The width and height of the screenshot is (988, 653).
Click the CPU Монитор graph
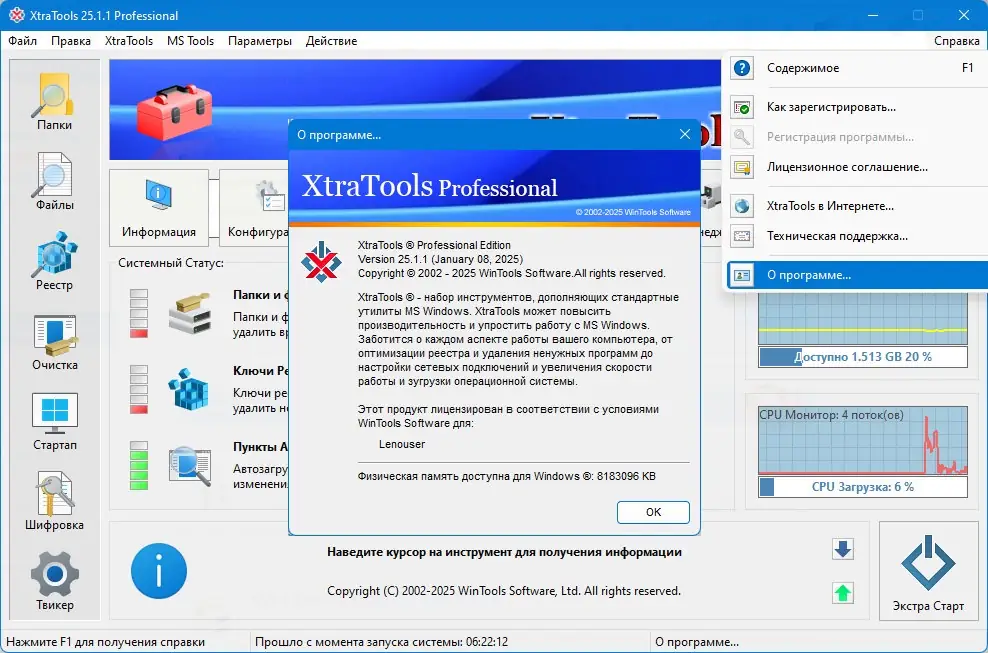[863, 440]
